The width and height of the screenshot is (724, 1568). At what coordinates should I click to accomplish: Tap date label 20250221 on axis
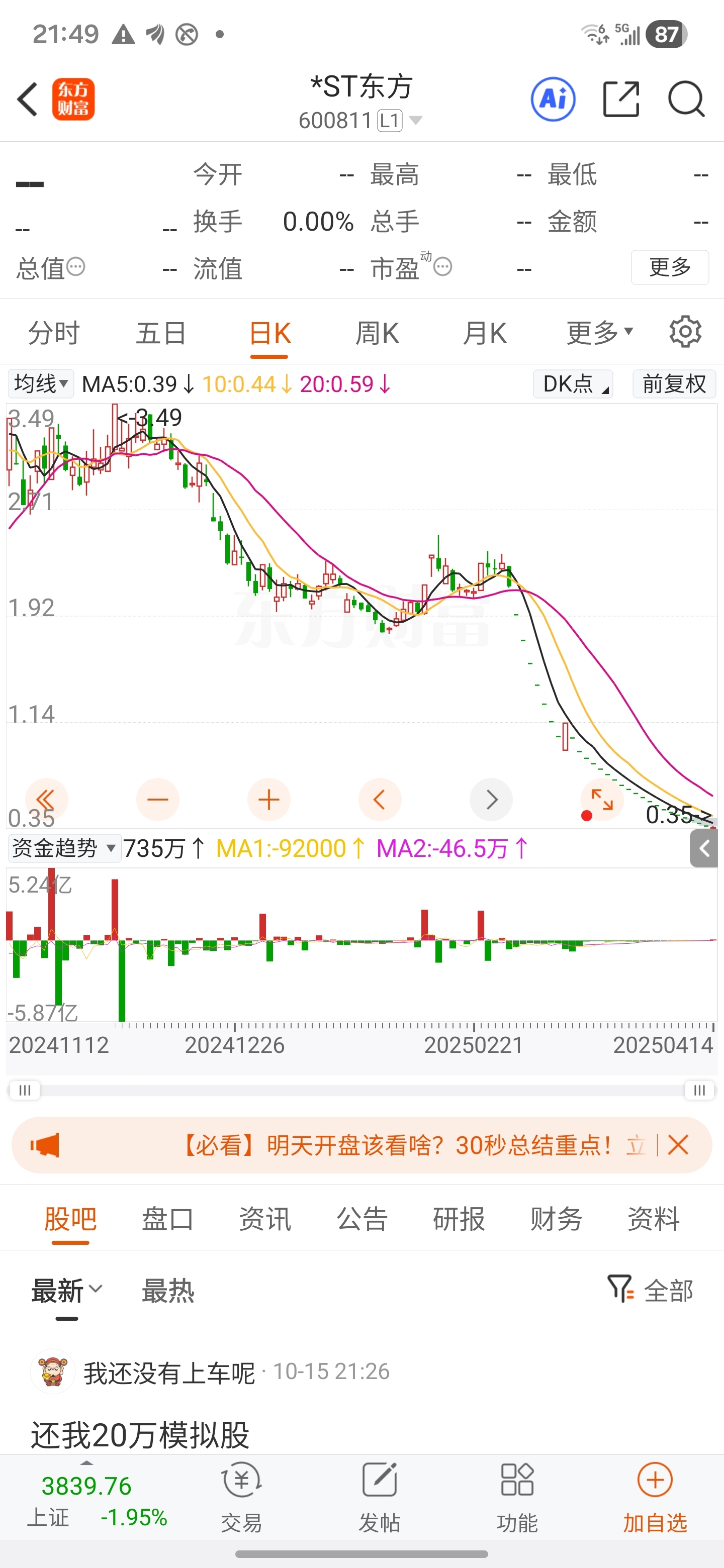click(x=474, y=1045)
